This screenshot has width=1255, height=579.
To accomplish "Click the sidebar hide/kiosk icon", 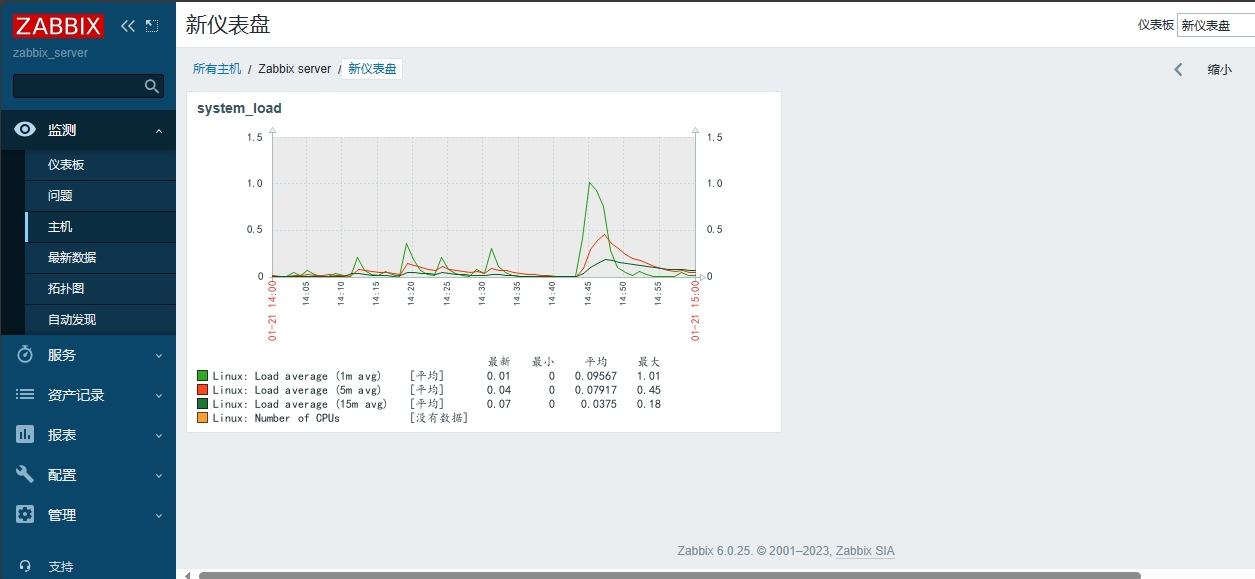I will (152, 26).
